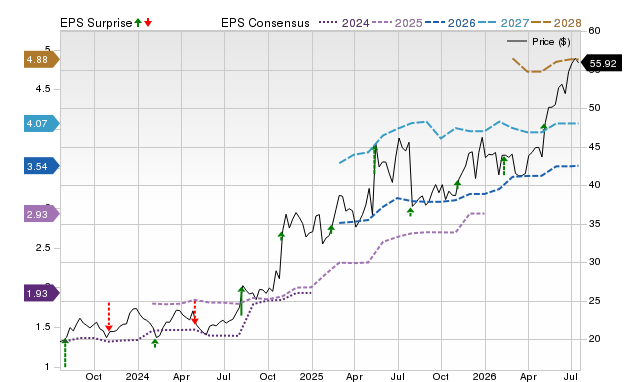Image resolution: width=640 pixels, height=382 pixels.
Task: Click the red surprise arrow near April 2024
Action: pos(195,312)
